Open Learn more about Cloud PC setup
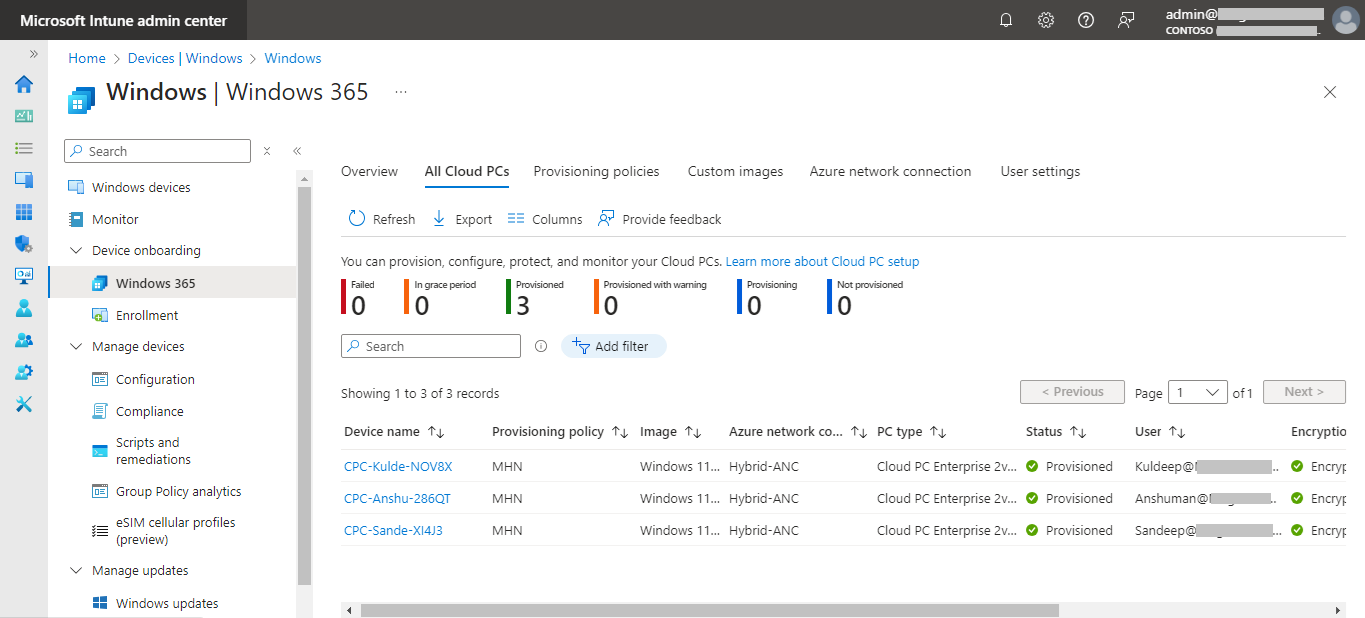Image resolution: width=1365 pixels, height=618 pixels. click(822, 261)
